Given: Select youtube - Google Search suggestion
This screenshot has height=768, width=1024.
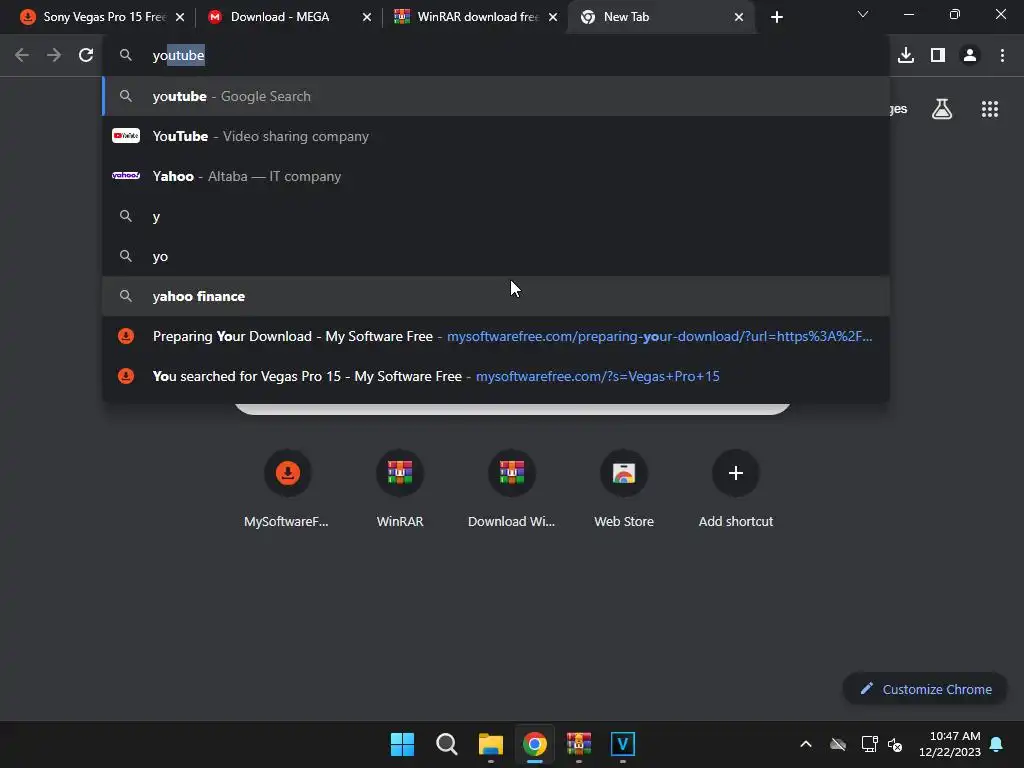Looking at the screenshot, I should (496, 96).
